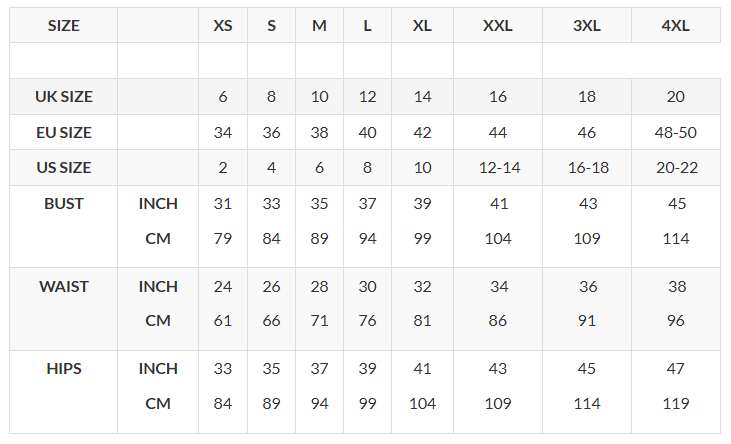Select the XXL size column header
The image size is (731, 444).
click(497, 26)
